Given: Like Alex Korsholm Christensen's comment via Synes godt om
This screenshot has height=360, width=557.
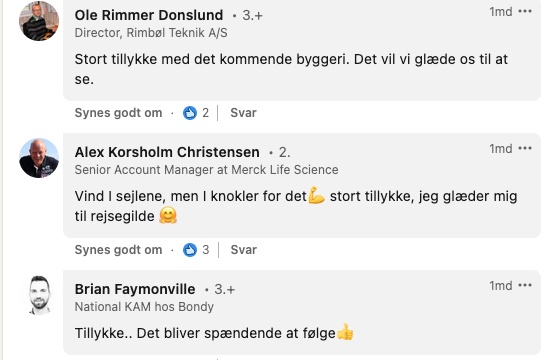Looking at the screenshot, I should (118, 250).
